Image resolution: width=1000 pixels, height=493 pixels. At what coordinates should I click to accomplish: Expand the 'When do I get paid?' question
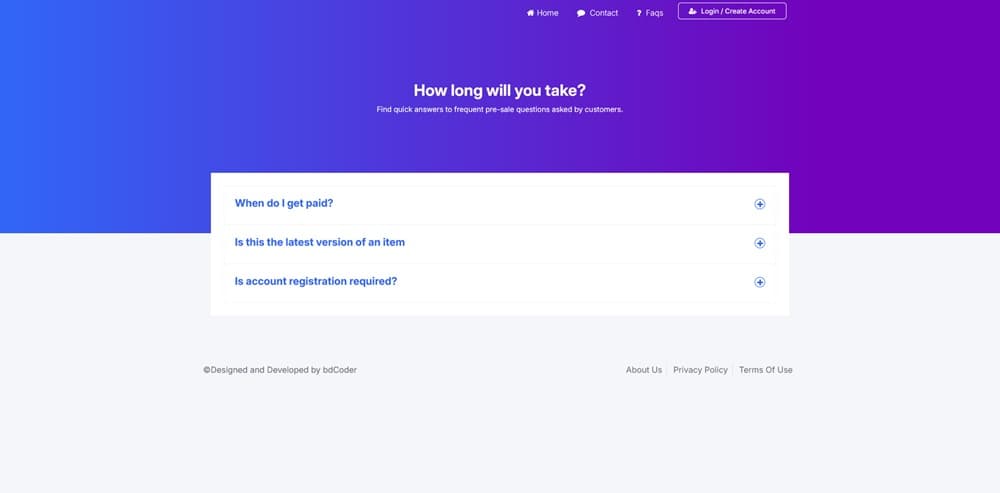pyautogui.click(x=284, y=203)
